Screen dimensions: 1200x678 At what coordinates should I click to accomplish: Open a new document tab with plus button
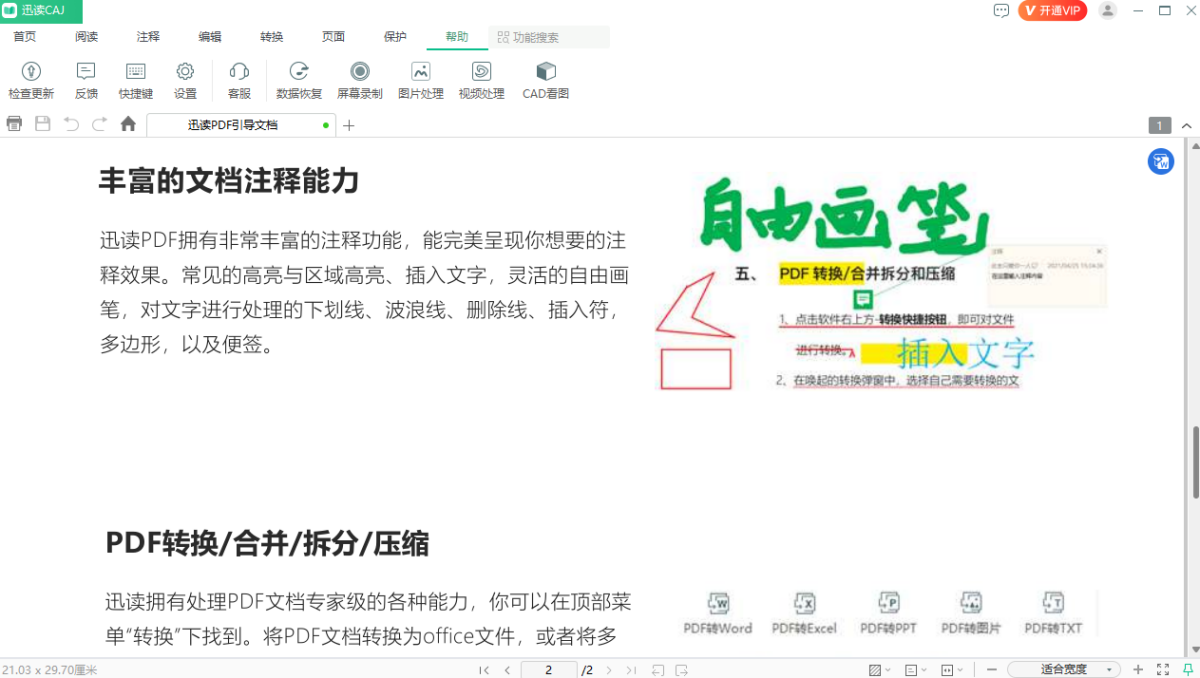pos(348,126)
